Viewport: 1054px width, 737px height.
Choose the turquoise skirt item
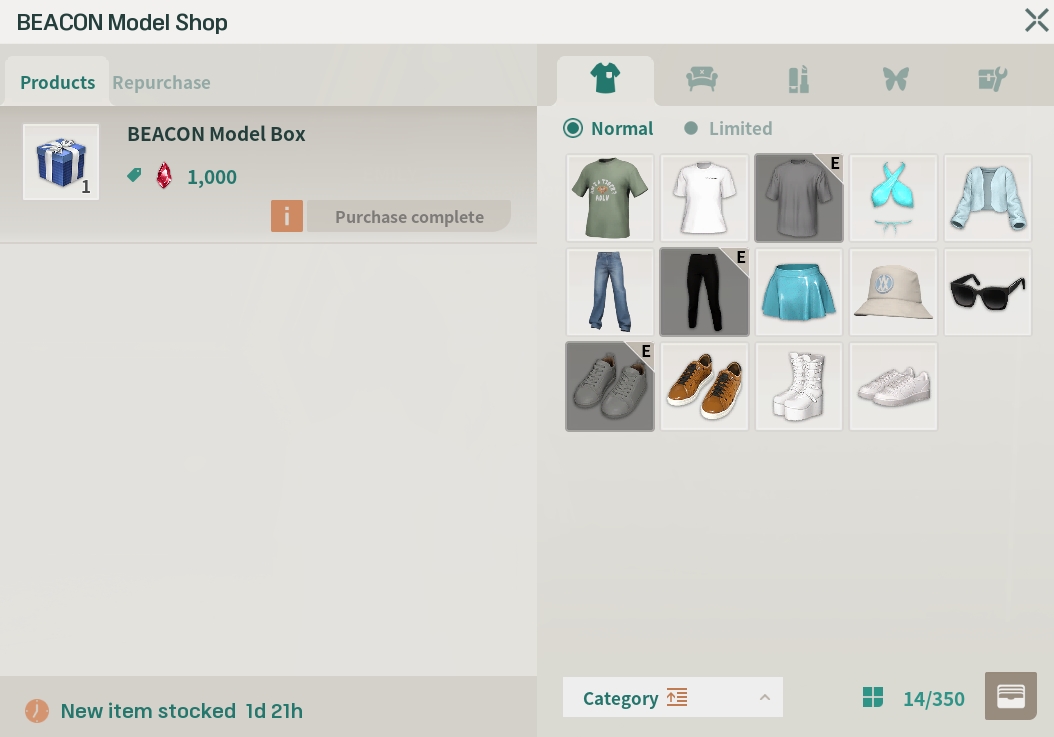[x=798, y=292]
